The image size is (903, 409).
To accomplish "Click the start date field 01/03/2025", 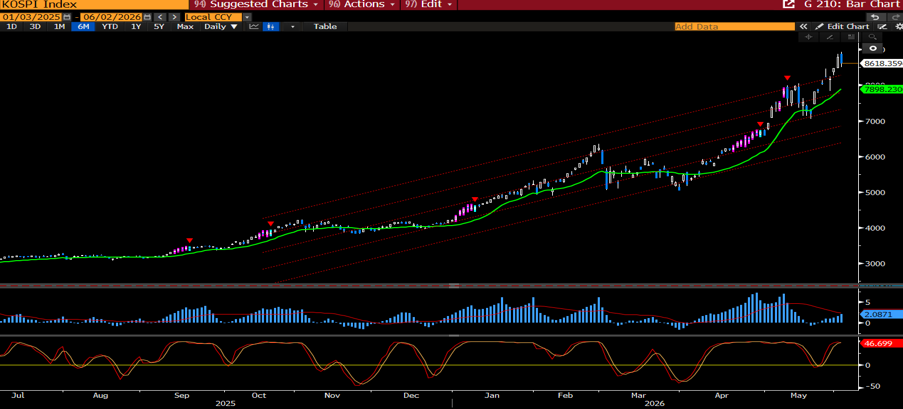I will tap(32, 17).
